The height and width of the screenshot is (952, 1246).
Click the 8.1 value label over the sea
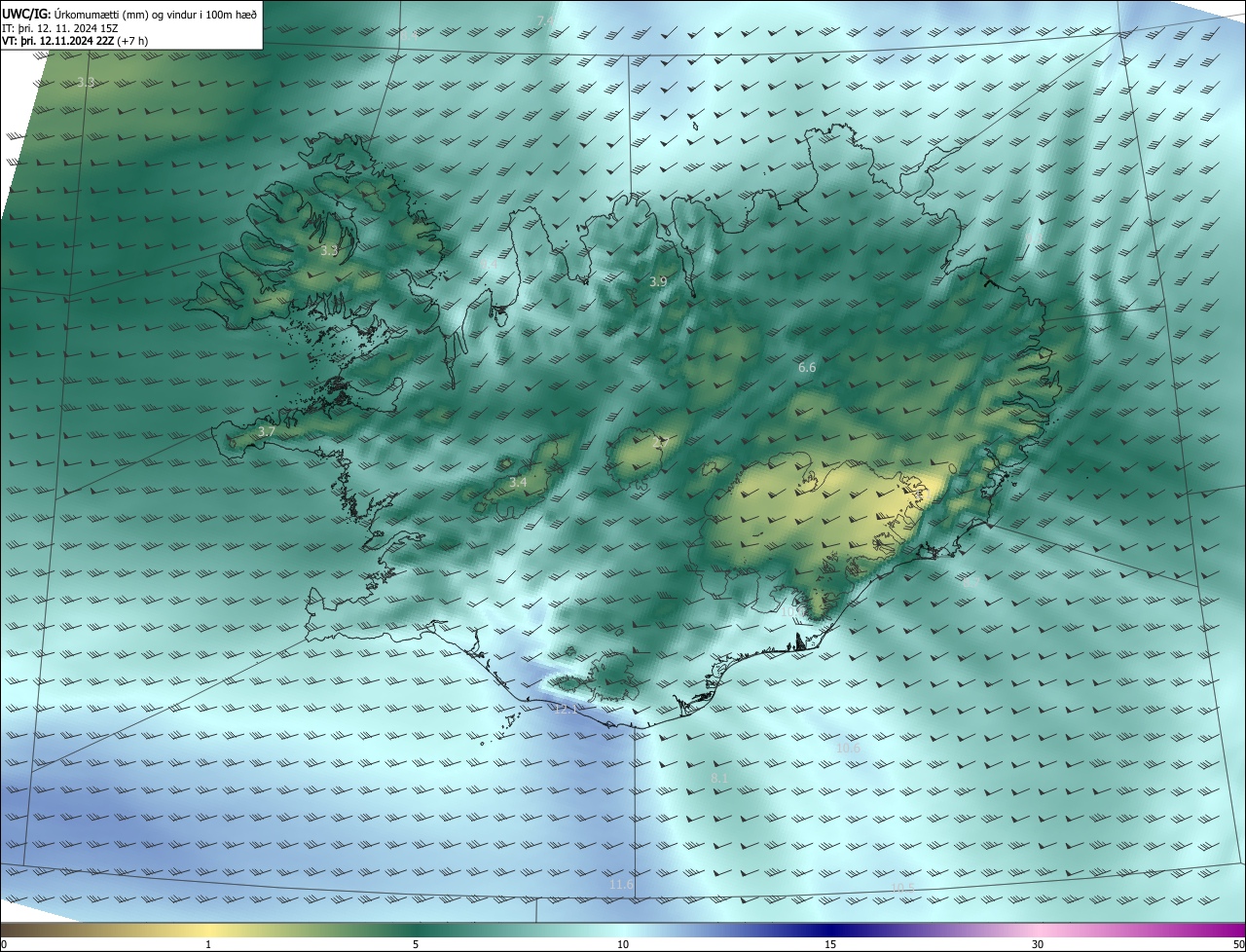point(719,778)
